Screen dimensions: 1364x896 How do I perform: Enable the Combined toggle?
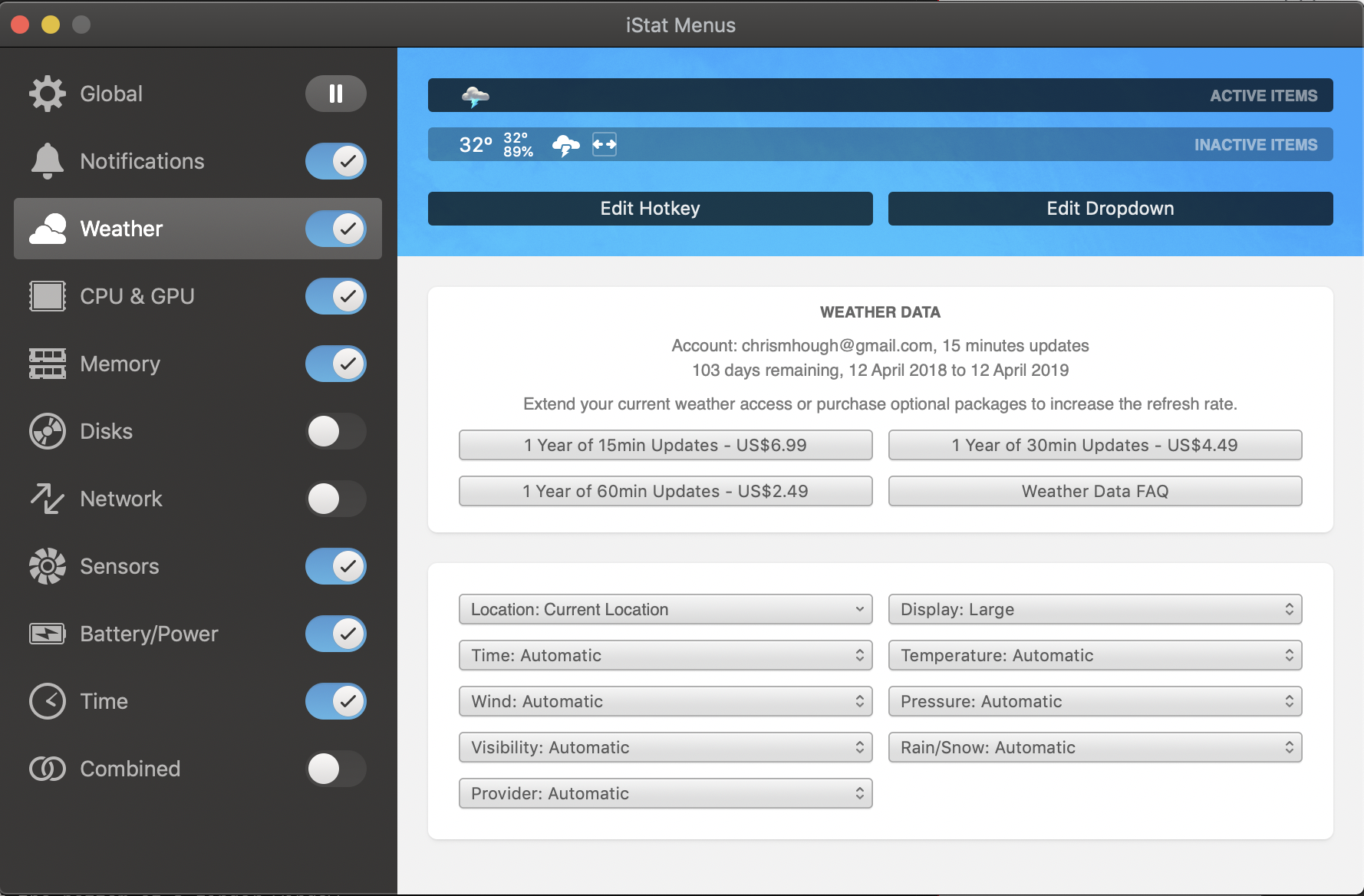tap(336, 769)
